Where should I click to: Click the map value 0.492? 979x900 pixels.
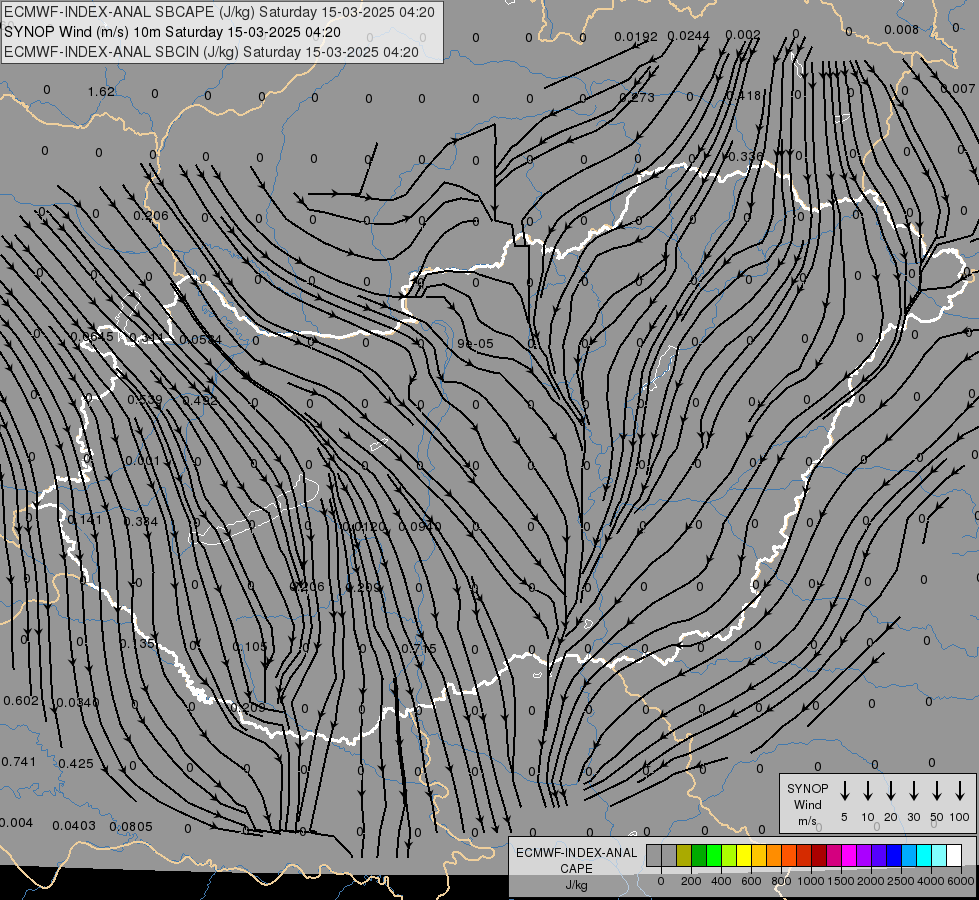click(200, 400)
